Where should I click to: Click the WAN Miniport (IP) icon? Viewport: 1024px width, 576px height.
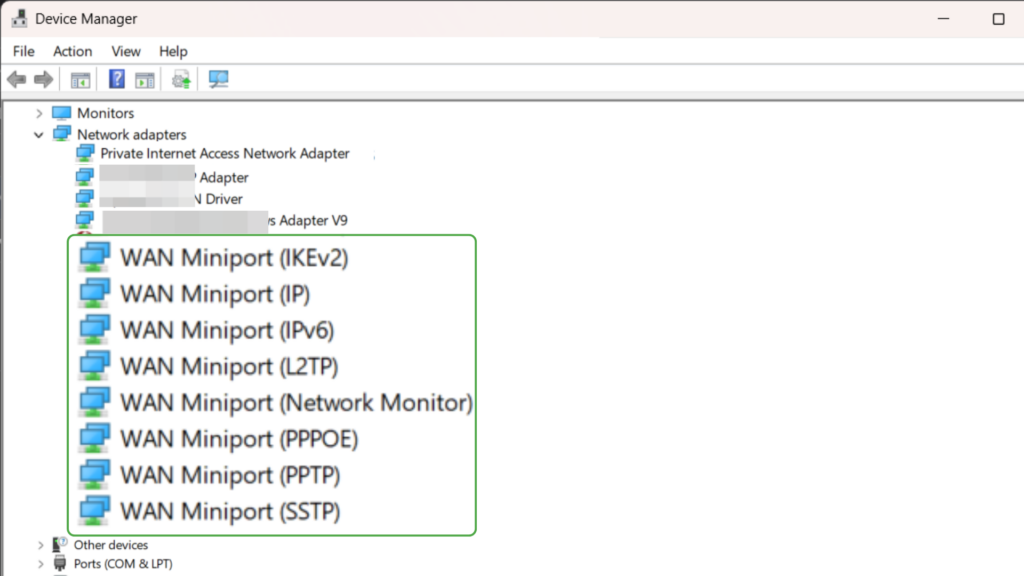(x=95, y=293)
